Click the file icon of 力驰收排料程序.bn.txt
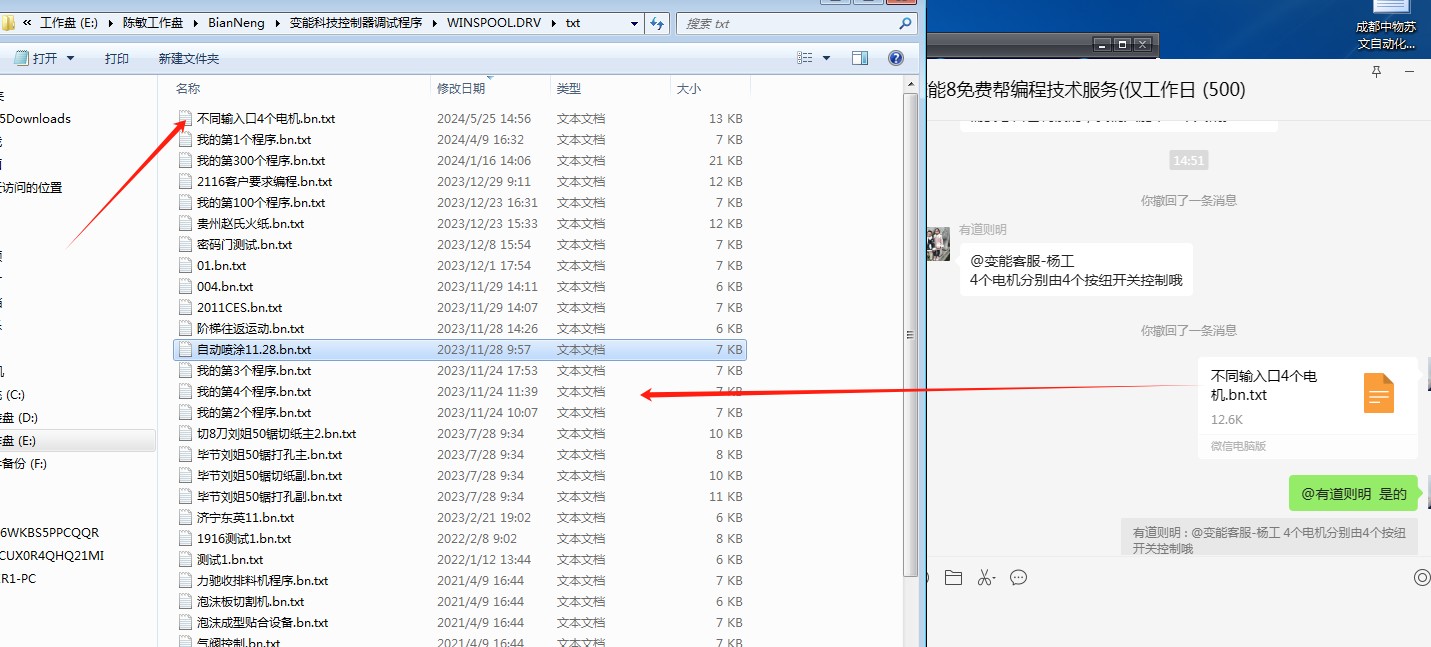This screenshot has width=1431, height=647. 184,580
